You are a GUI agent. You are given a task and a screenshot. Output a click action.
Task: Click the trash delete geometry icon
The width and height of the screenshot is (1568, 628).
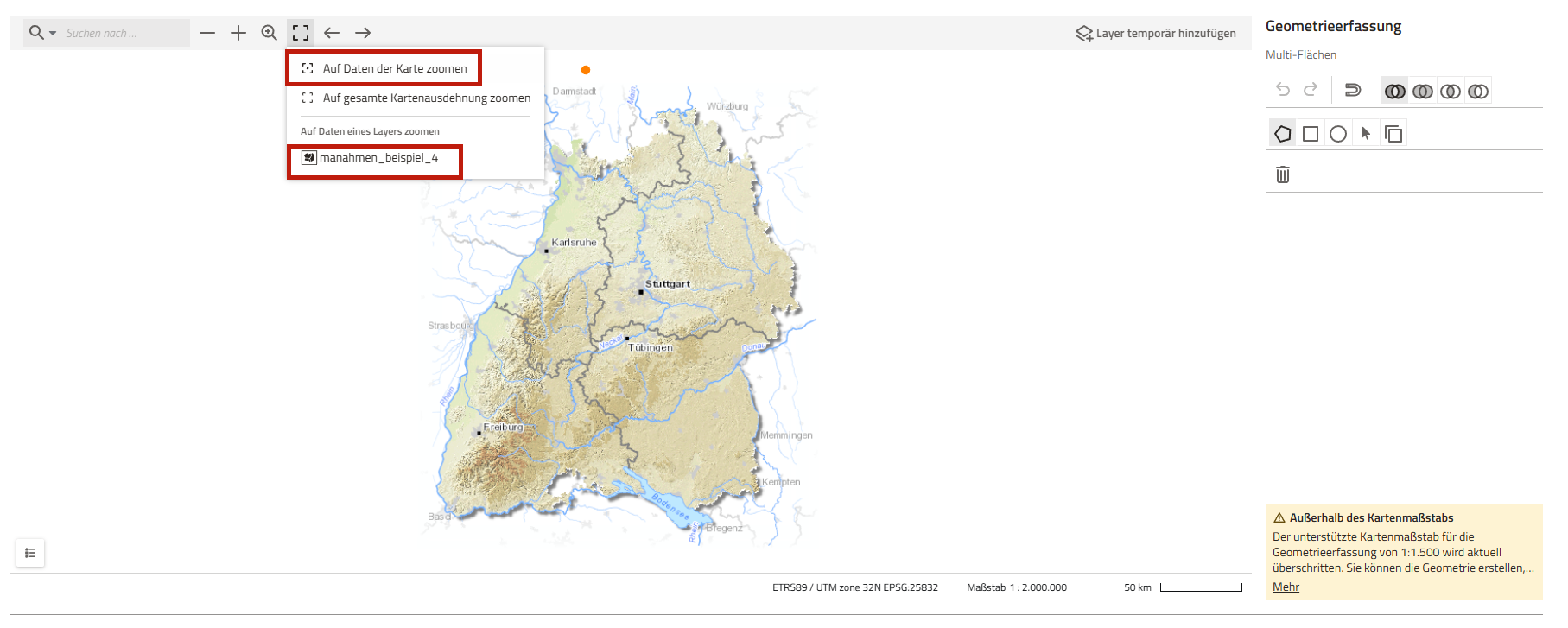click(x=1283, y=174)
